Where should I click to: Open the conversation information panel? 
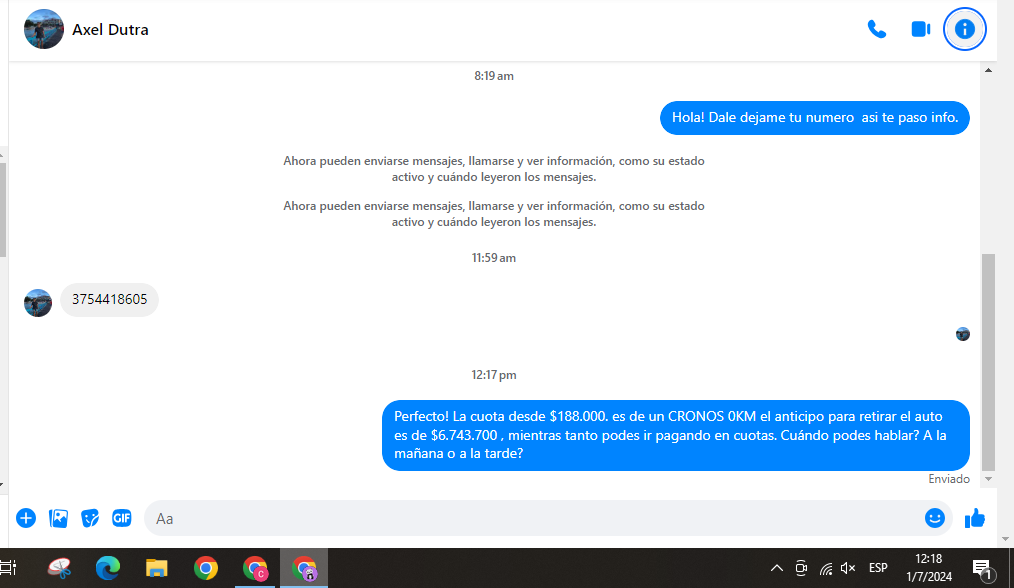(x=964, y=29)
